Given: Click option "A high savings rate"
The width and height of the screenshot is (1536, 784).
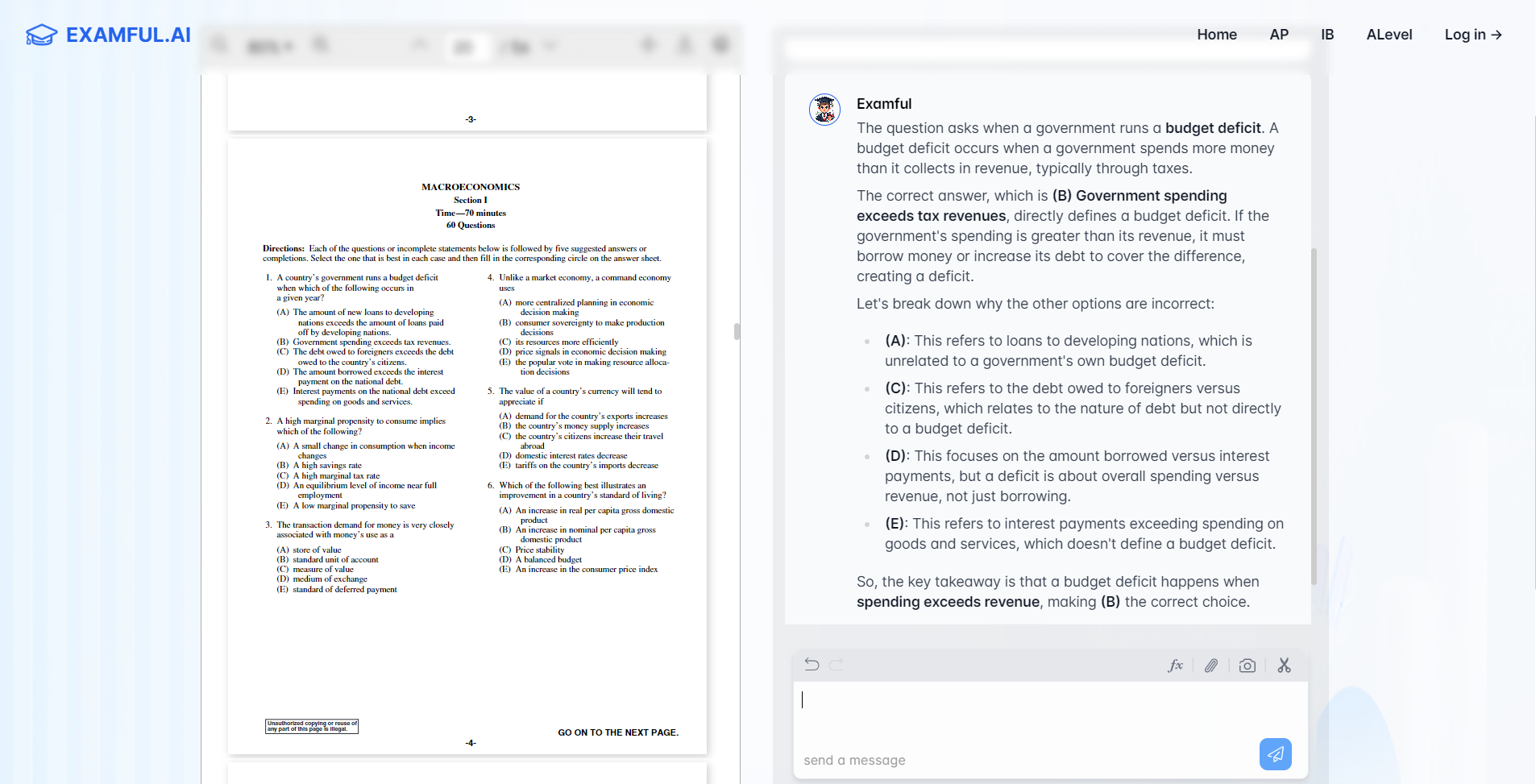Looking at the screenshot, I should (x=327, y=465).
